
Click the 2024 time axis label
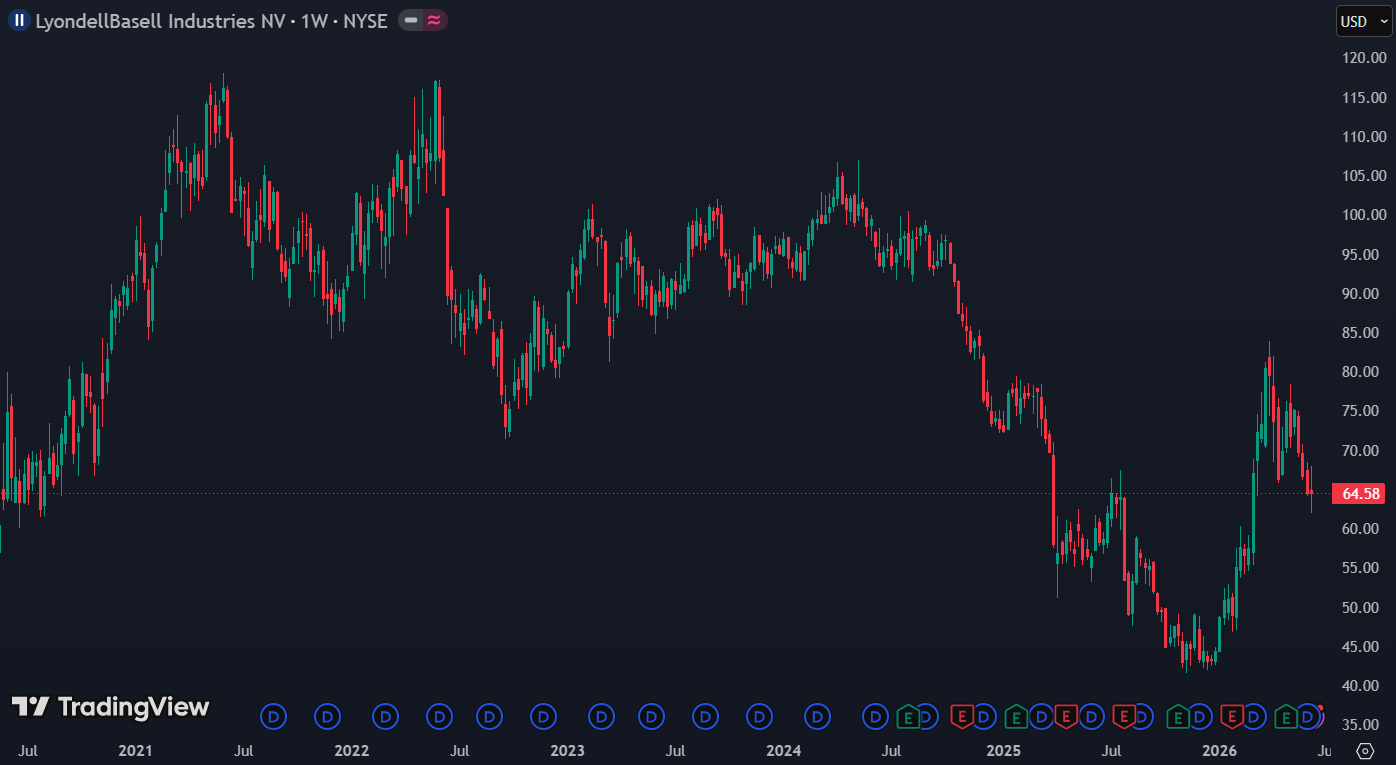click(784, 750)
